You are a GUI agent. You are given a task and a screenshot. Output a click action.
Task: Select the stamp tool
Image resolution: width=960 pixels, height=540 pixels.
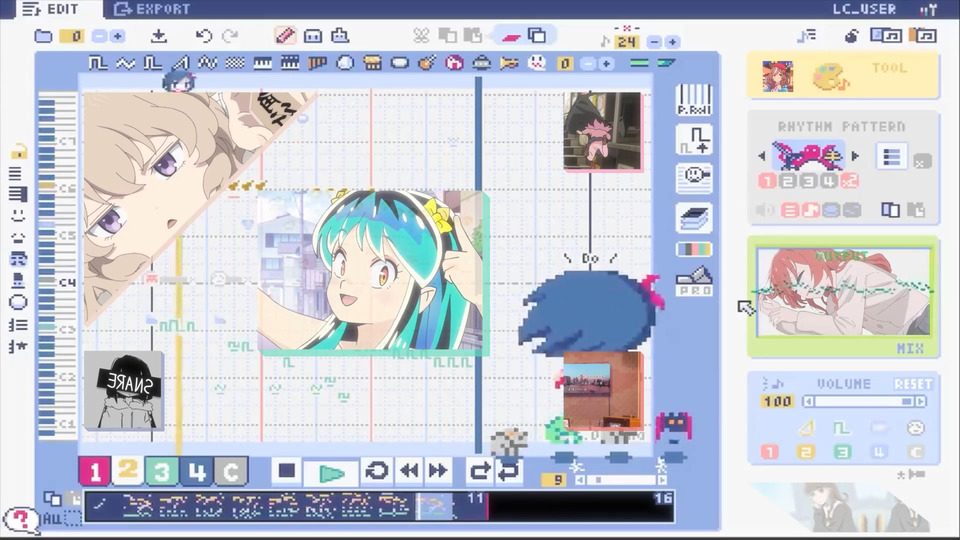click(340, 36)
